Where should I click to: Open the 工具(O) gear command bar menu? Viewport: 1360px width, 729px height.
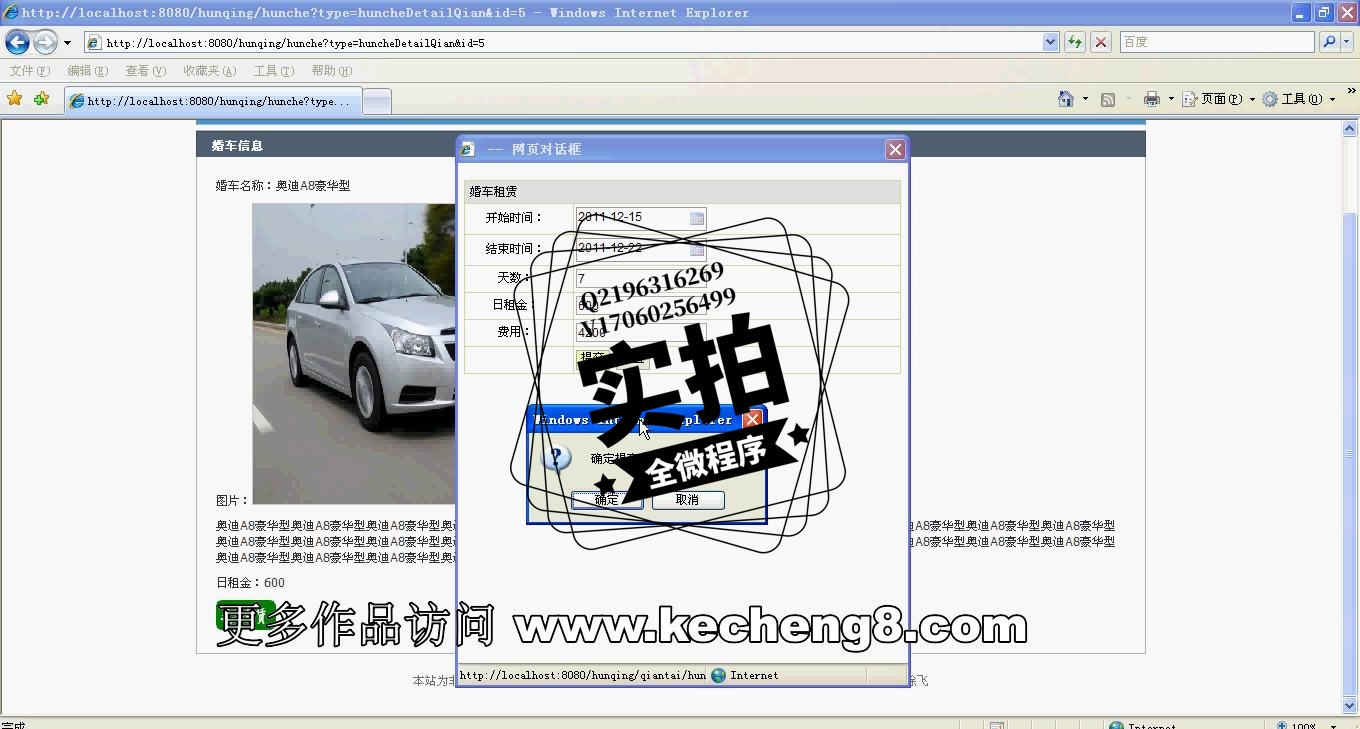1298,99
